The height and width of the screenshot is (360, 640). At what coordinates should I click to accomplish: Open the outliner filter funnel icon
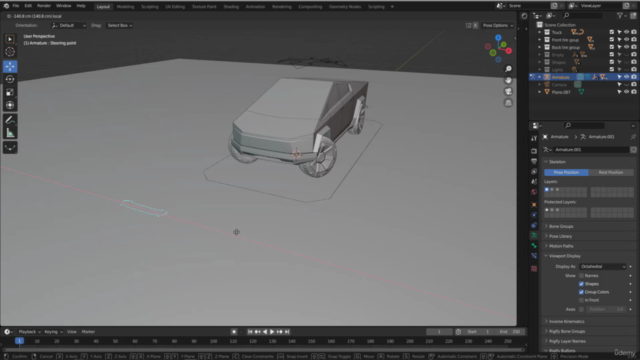point(620,16)
